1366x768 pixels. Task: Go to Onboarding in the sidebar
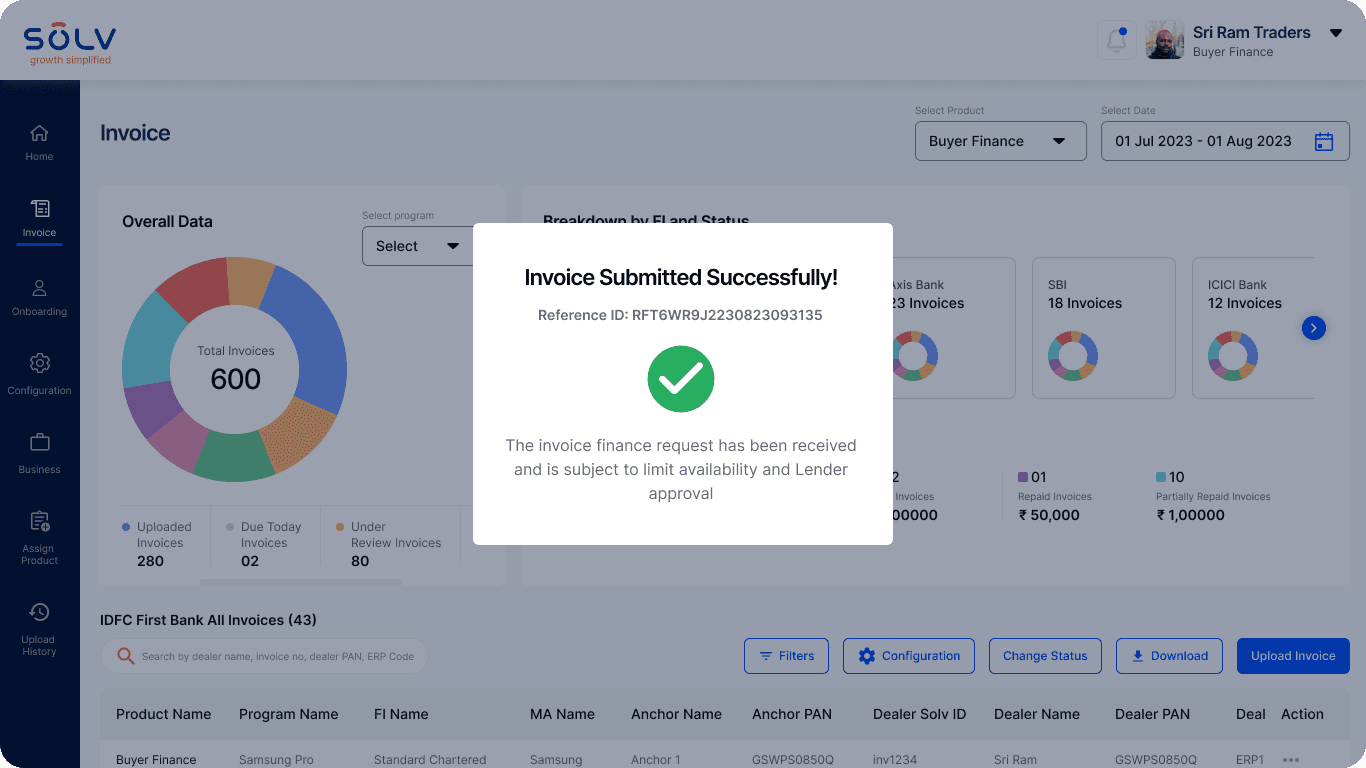39,298
